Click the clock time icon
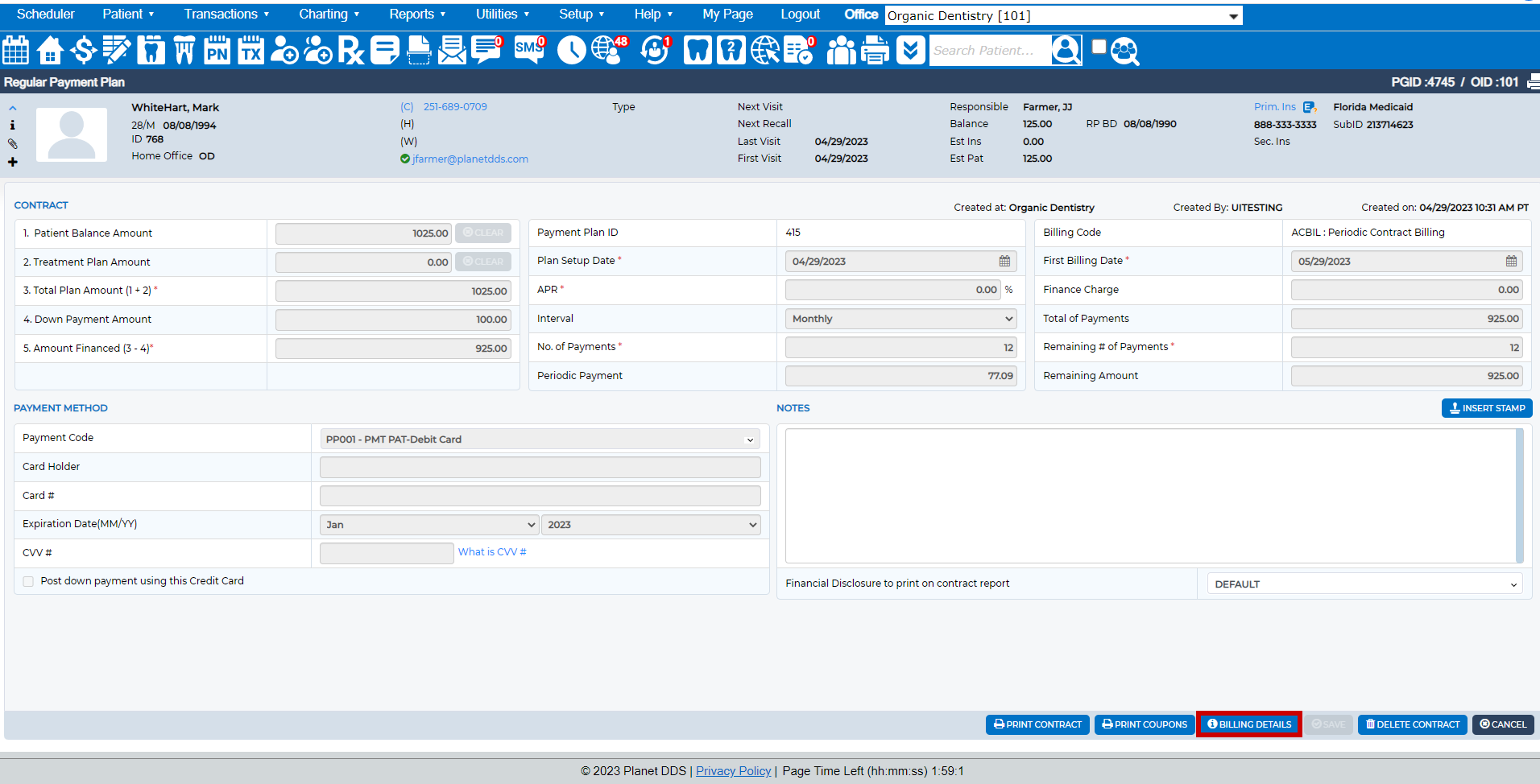Screen dimensions: 1540x784 (572, 50)
